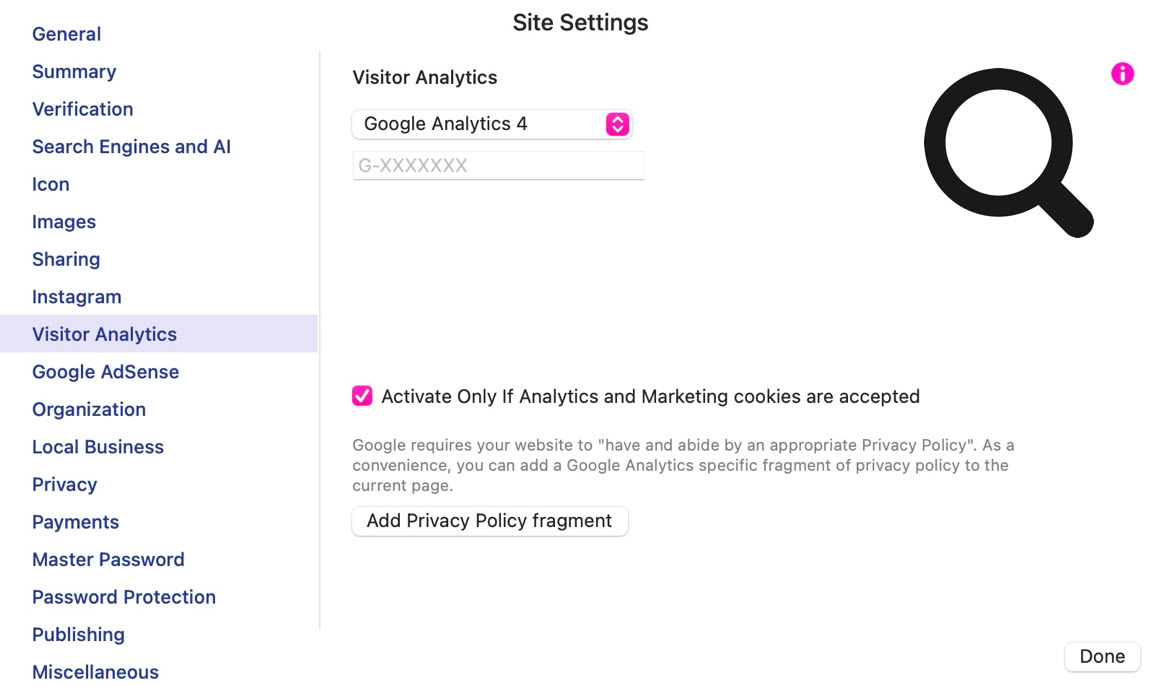
Task: Select Verification in the sidebar
Action: click(x=82, y=109)
